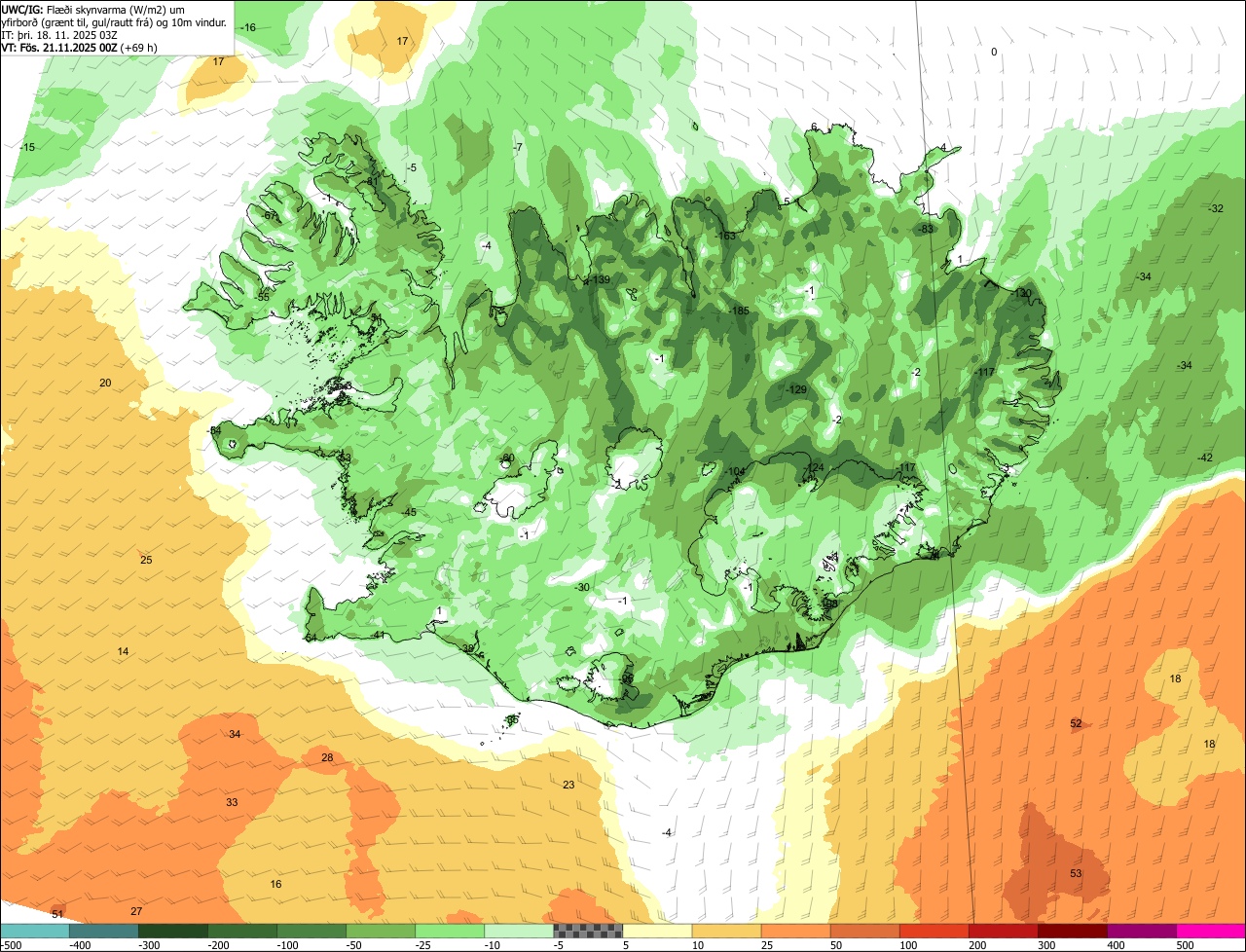Image resolution: width=1246 pixels, height=952 pixels.
Task: Click the 14 value over the western ocean
Action: pos(123,651)
